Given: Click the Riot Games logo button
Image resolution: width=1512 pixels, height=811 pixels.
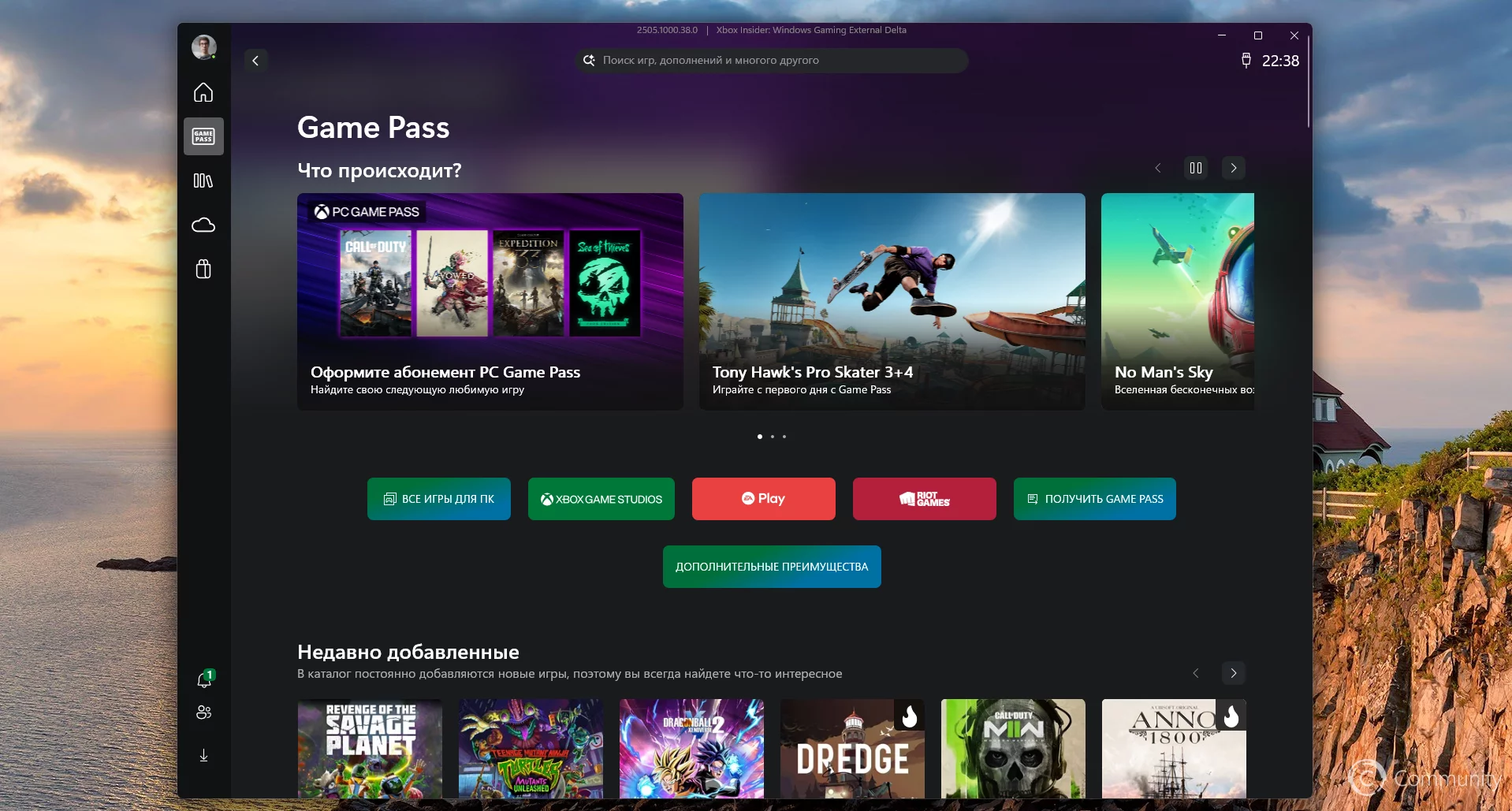Looking at the screenshot, I should click(925, 499).
